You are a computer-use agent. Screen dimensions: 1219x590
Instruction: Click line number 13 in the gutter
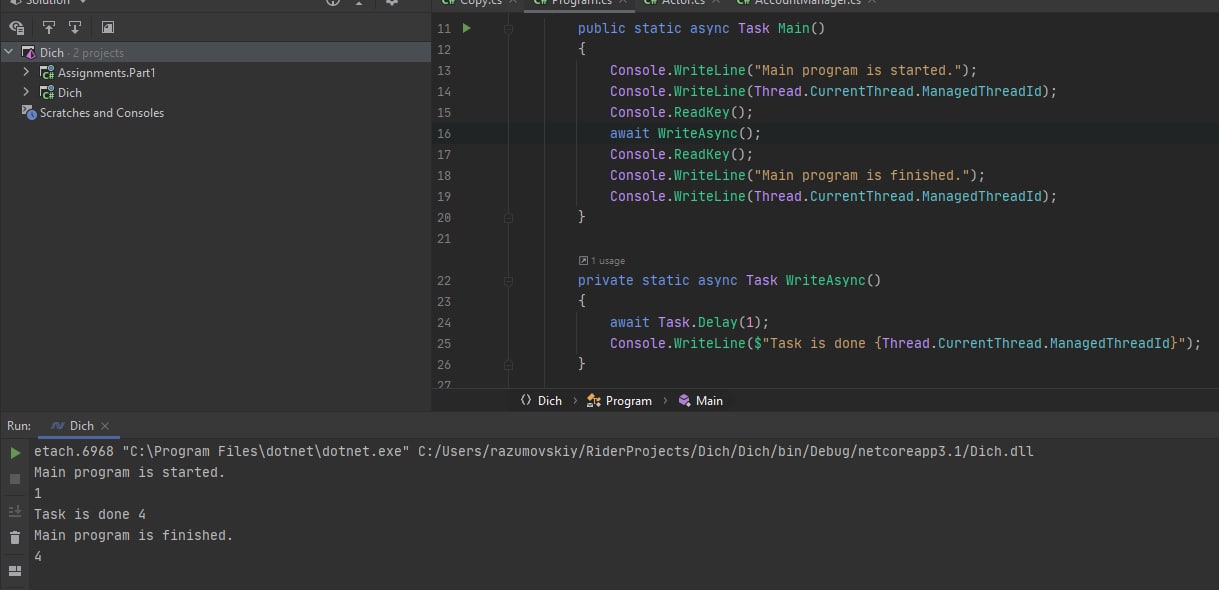[444, 70]
